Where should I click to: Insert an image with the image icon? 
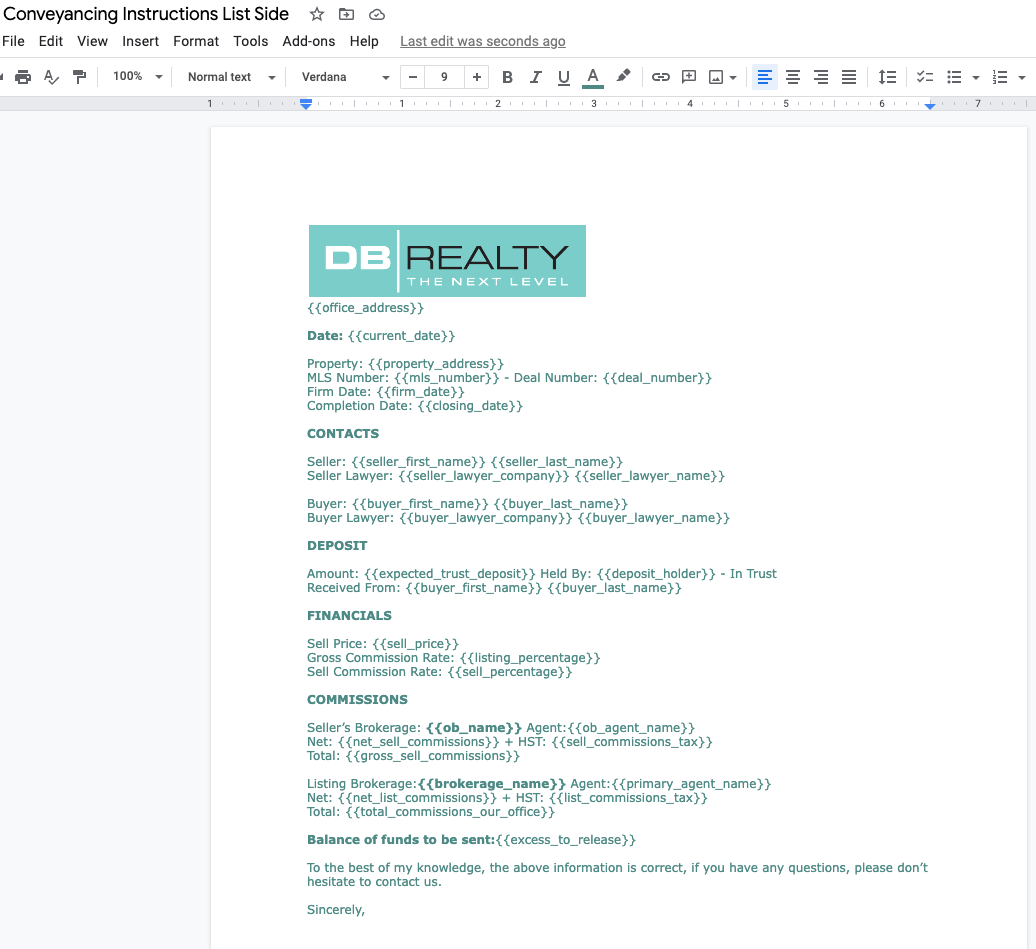(x=716, y=77)
